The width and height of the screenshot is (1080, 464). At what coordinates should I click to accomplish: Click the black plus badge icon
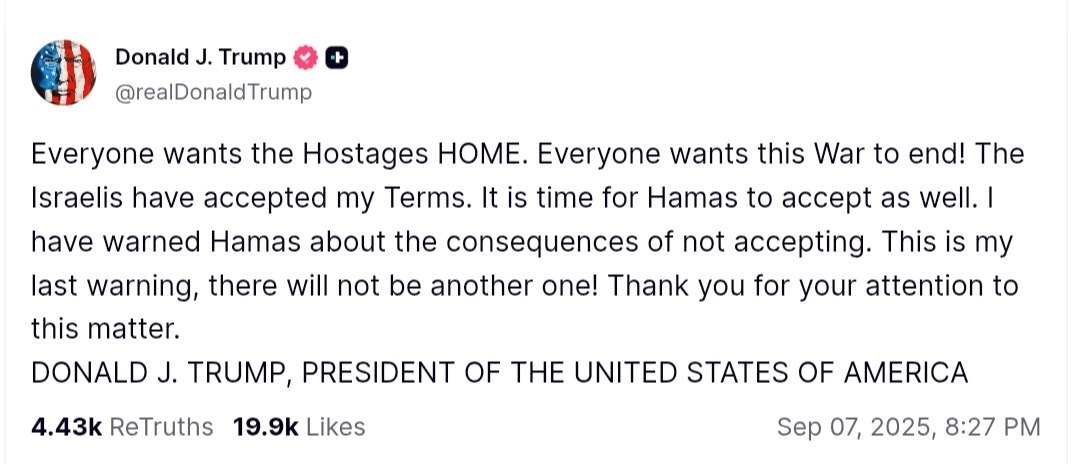coord(337,59)
